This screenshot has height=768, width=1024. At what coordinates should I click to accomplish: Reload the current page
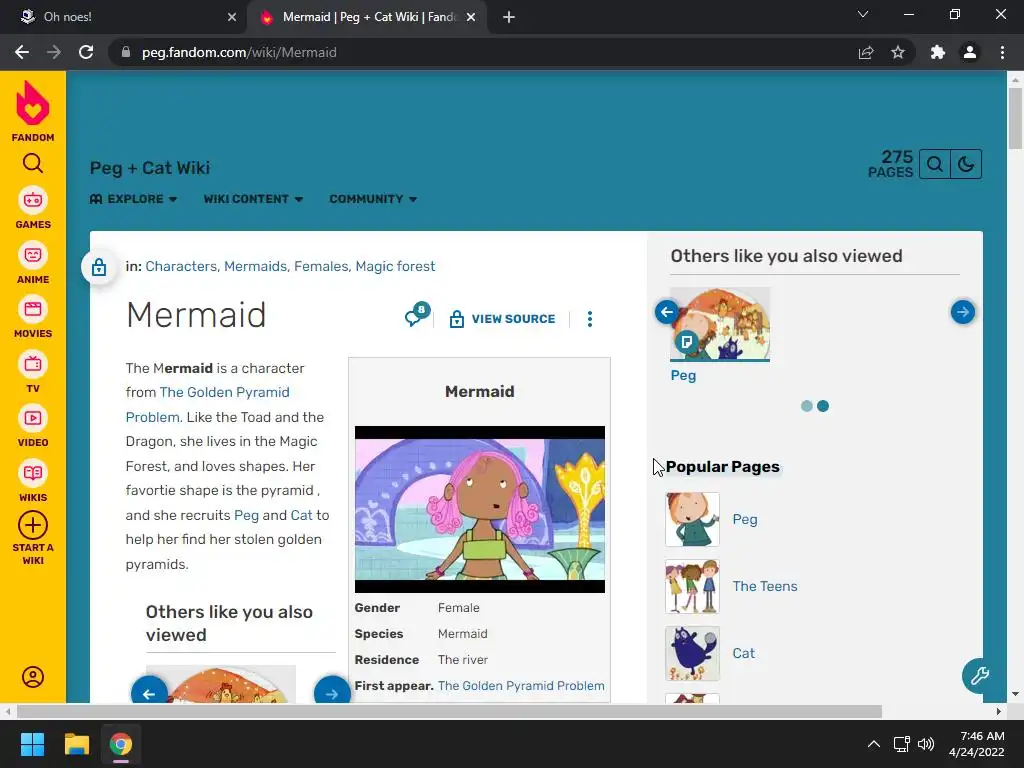point(86,52)
